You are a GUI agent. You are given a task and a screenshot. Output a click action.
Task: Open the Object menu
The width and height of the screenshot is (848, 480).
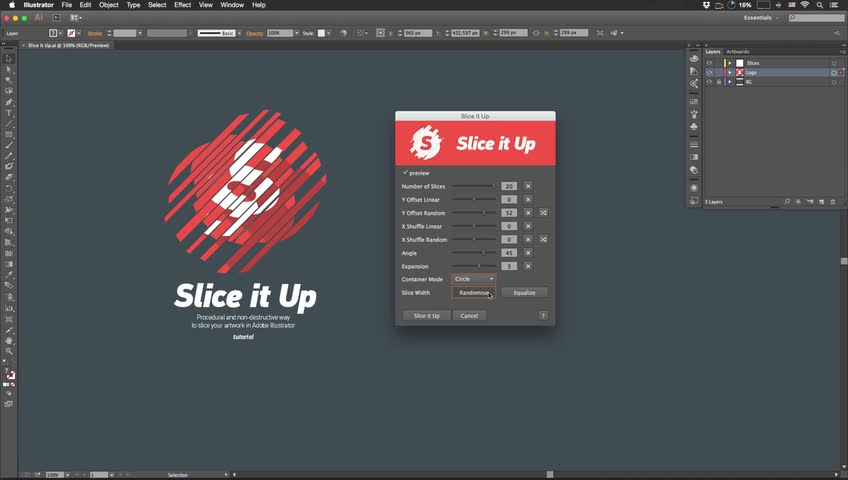click(109, 5)
